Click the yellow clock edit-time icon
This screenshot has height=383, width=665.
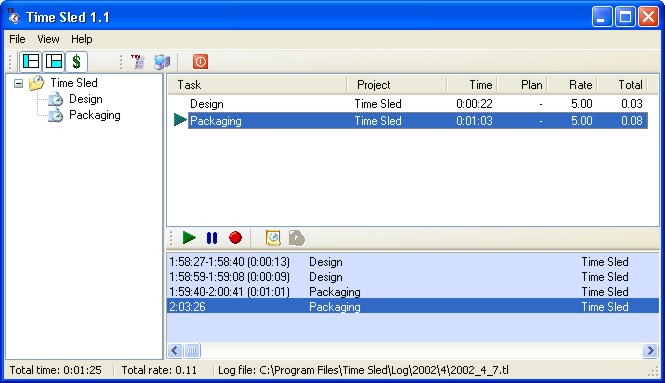click(273, 238)
